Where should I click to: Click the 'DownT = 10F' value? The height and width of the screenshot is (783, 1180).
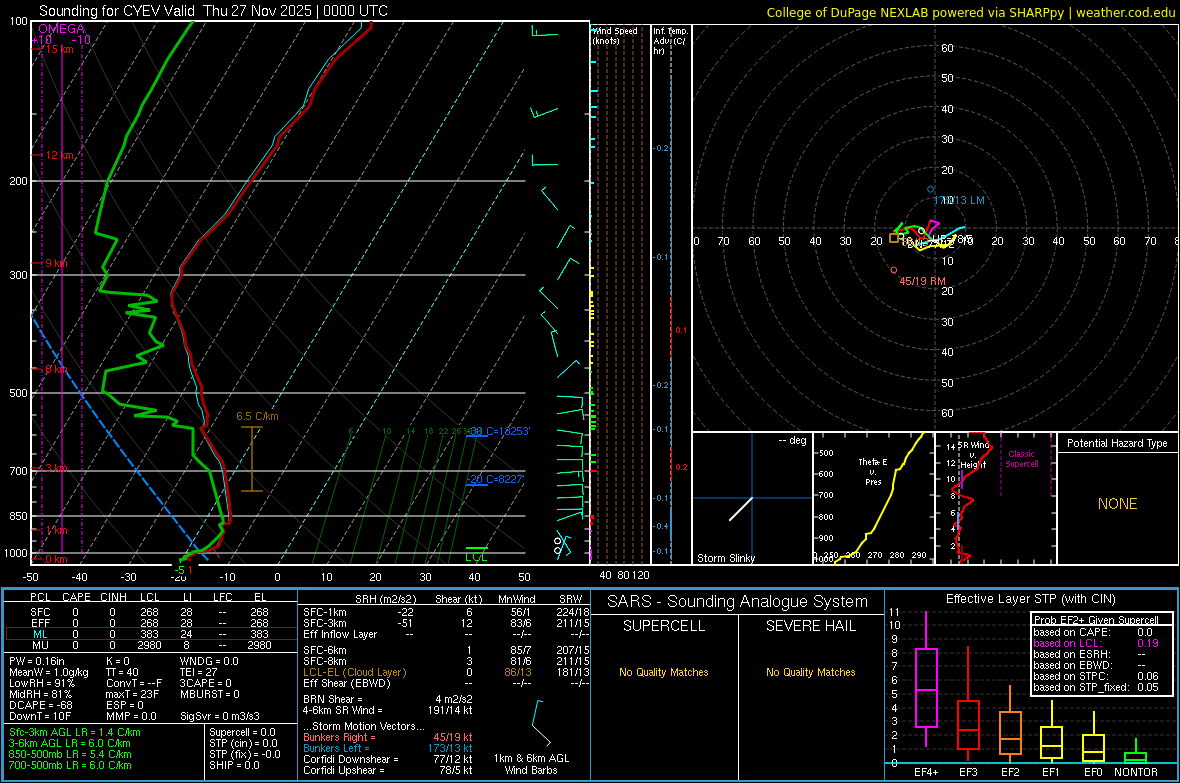[40, 716]
